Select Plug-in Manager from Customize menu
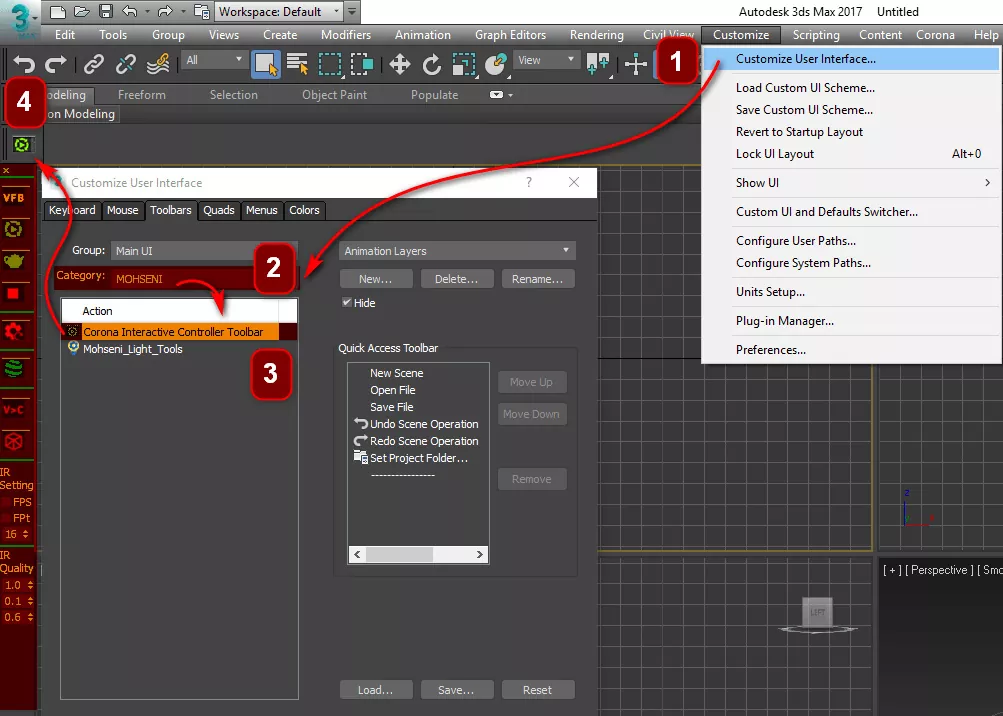 tap(784, 321)
